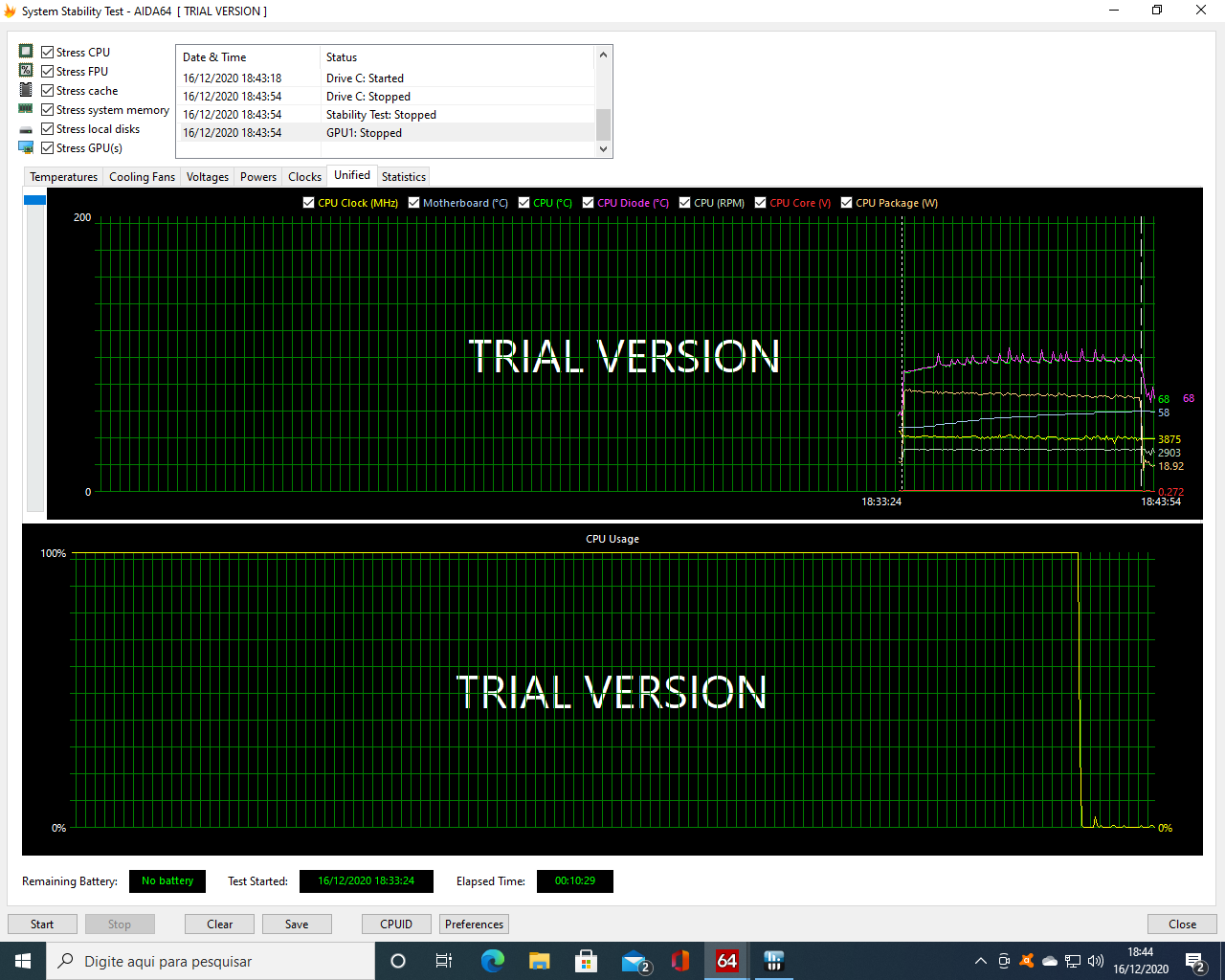Image resolution: width=1225 pixels, height=980 pixels.
Task: Uncheck the Stress system memory checkbox
Action: [x=47, y=109]
